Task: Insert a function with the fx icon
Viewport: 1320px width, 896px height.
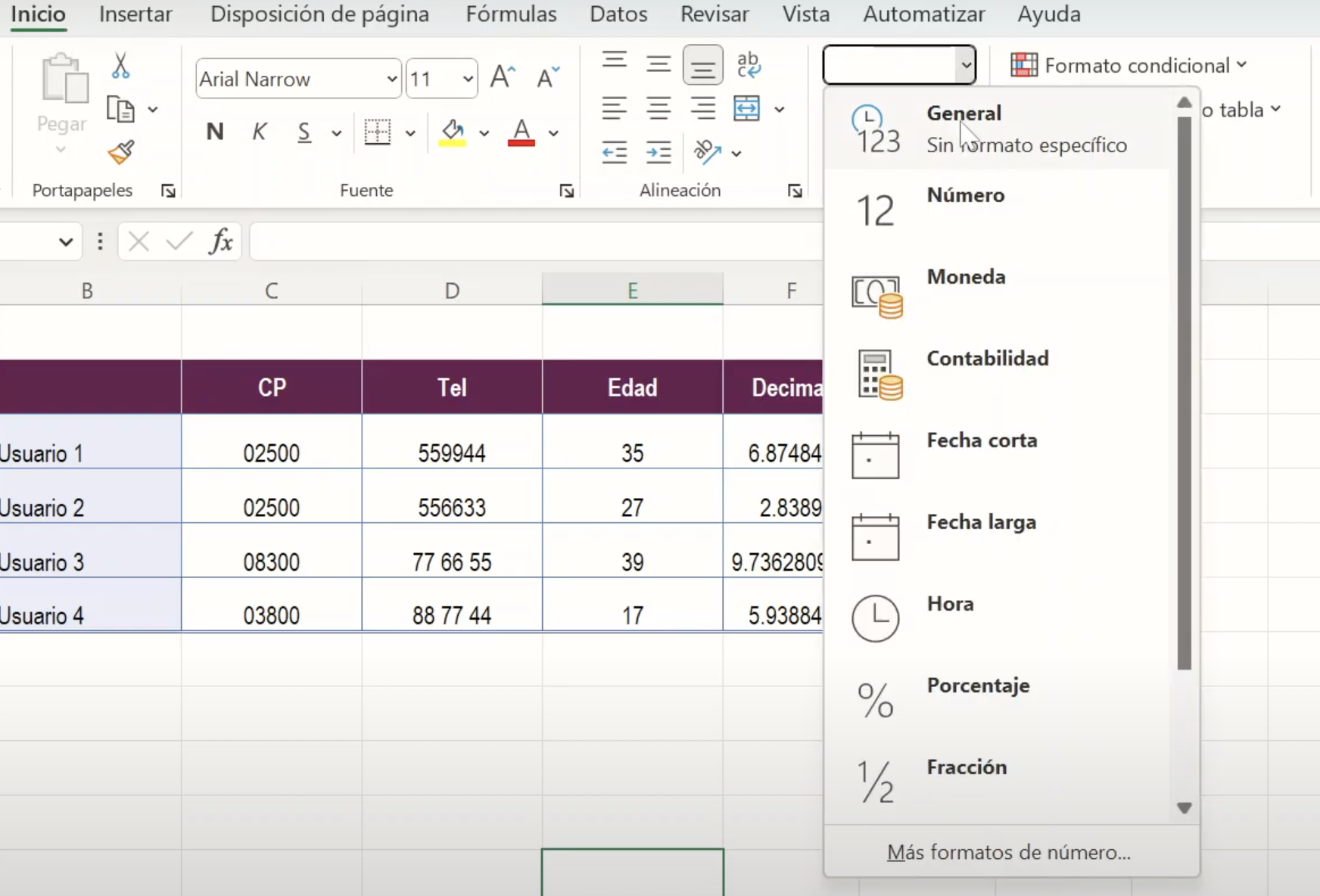Action: click(x=219, y=241)
